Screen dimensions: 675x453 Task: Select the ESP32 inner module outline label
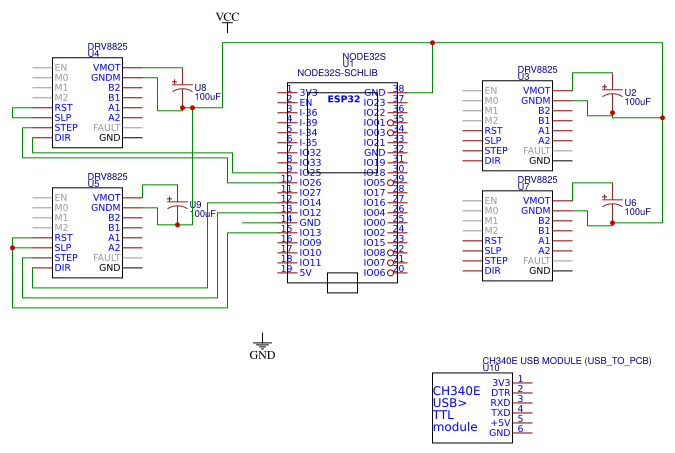(x=344, y=99)
